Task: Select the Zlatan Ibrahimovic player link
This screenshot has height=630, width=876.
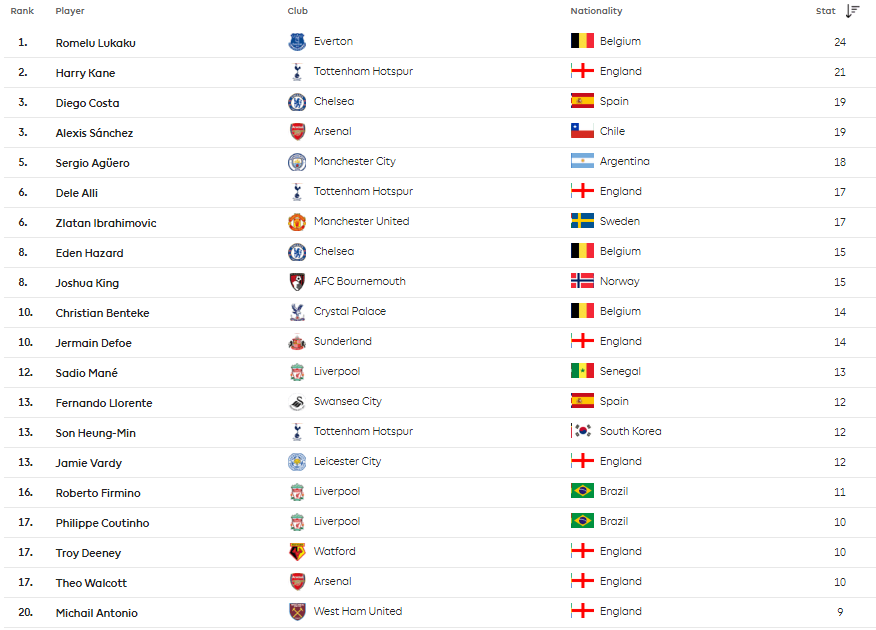Action: tap(106, 223)
